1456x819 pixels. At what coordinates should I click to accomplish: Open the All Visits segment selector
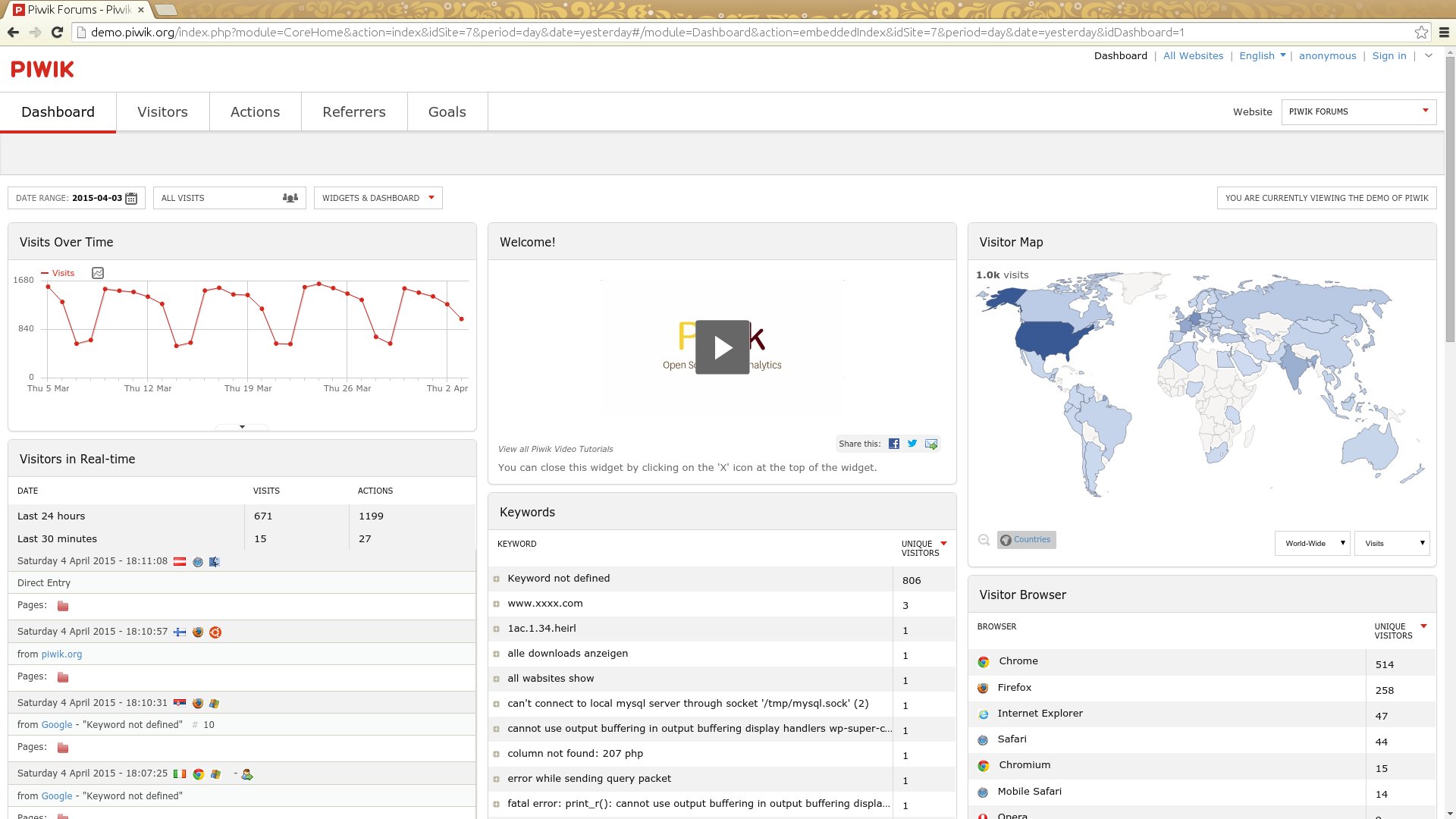click(229, 198)
